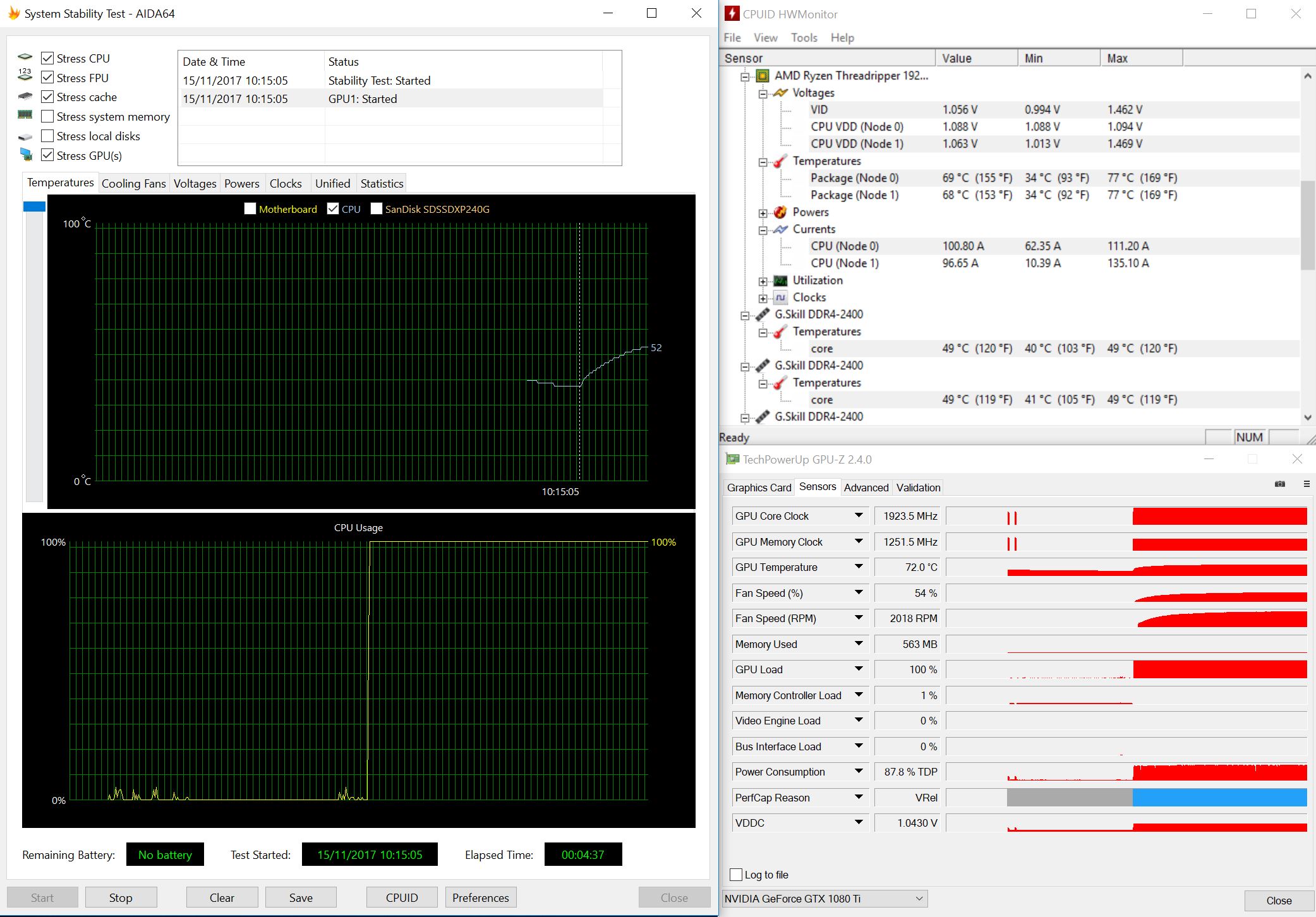Click the HWMonitor vertical scrollbar down arrow

pos(1307,417)
